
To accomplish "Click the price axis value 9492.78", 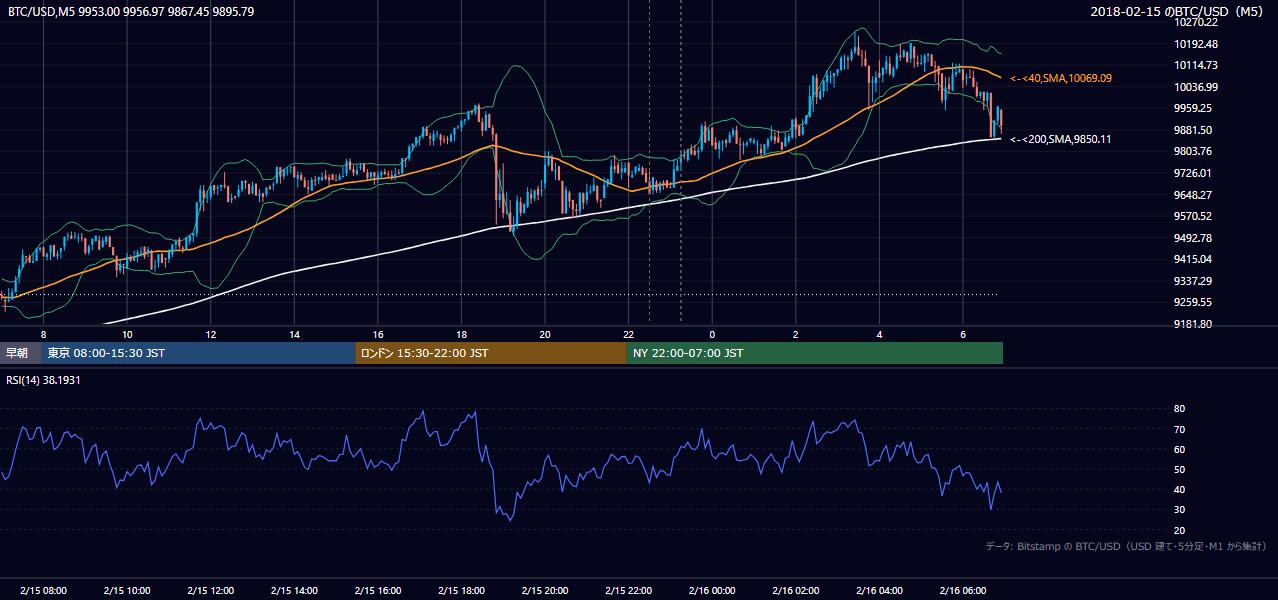I will pos(1193,238).
